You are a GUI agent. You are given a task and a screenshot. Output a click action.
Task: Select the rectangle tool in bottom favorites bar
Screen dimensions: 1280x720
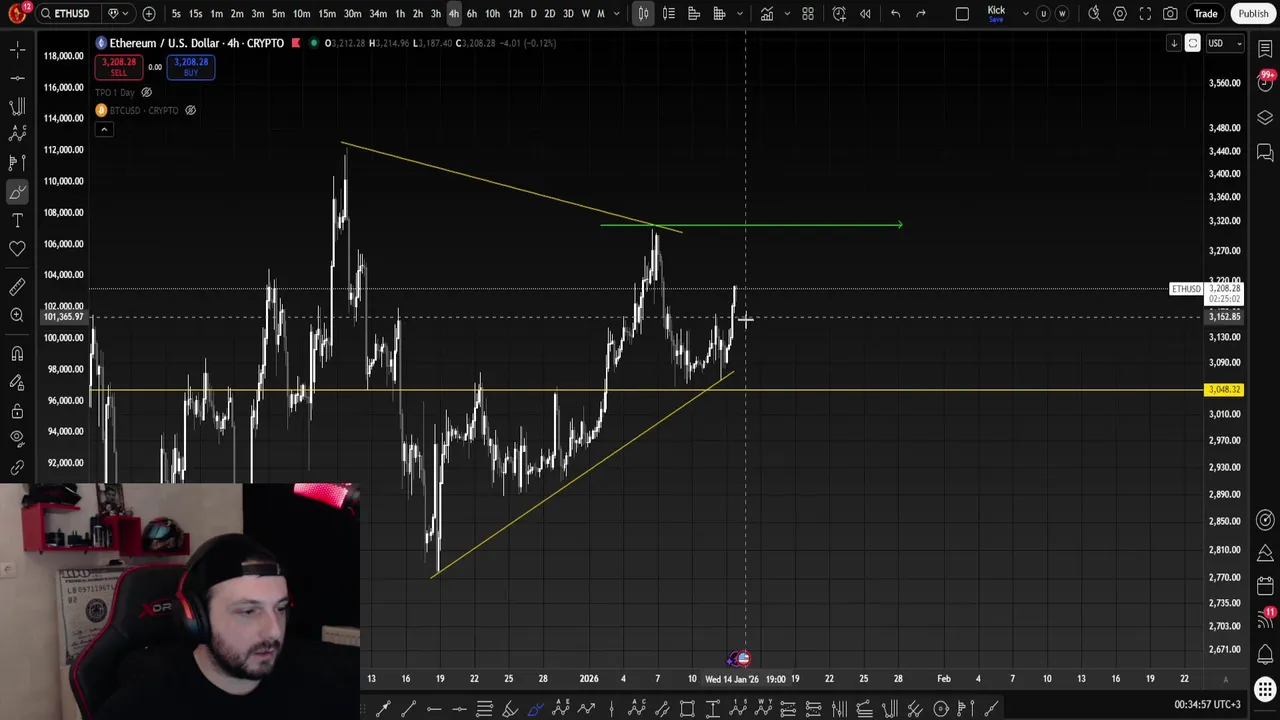coord(687,709)
